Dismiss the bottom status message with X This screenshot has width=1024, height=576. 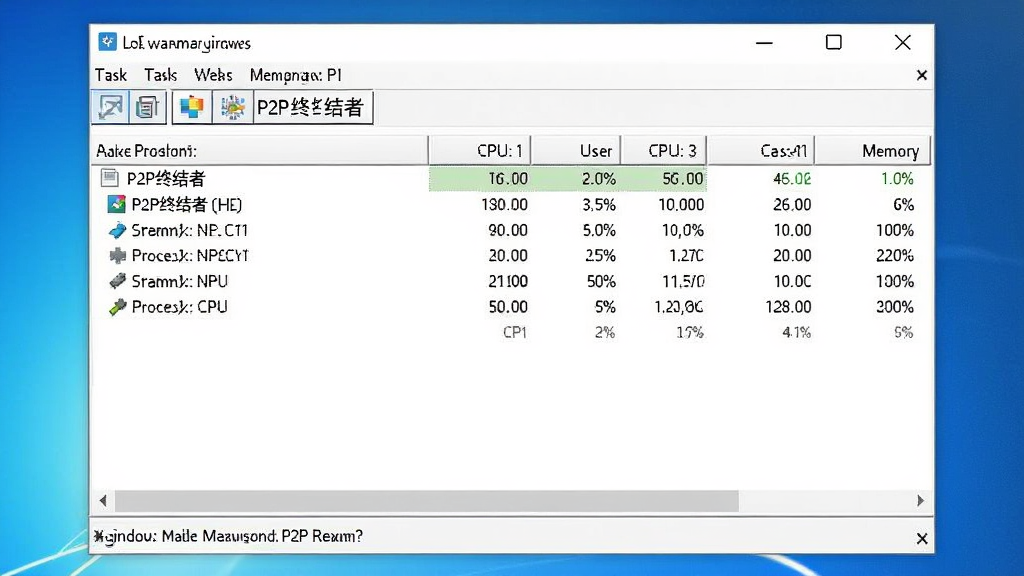click(x=921, y=539)
